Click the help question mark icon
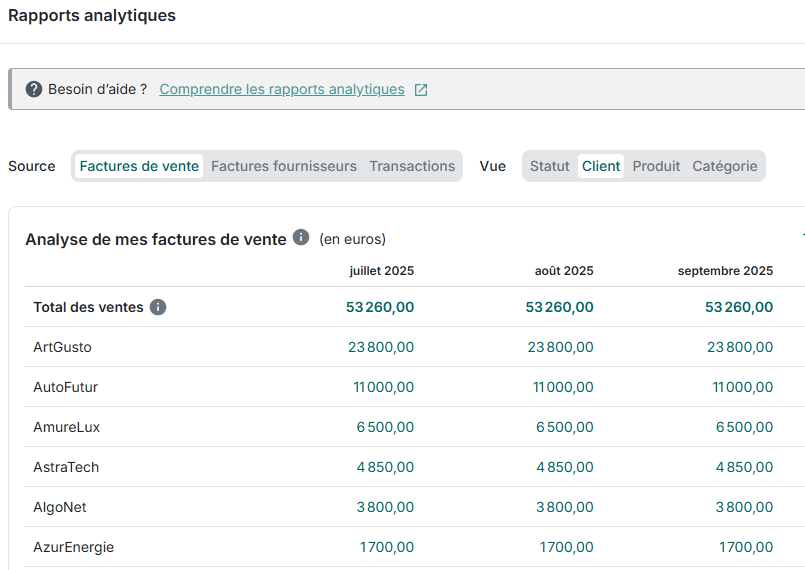Screen dimensions: 805x570 coord(34,90)
